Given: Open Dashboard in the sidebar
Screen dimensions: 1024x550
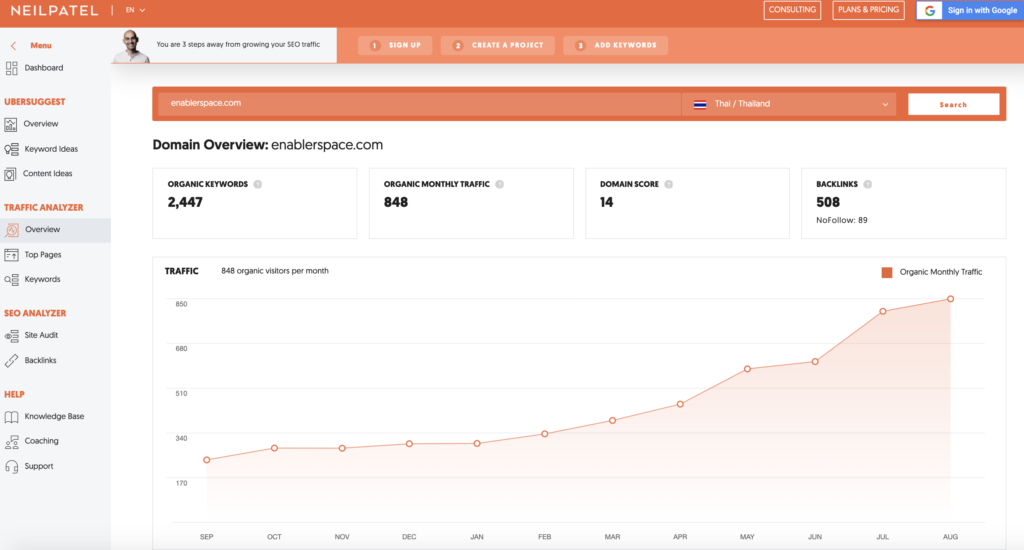Looking at the screenshot, I should (x=44, y=68).
